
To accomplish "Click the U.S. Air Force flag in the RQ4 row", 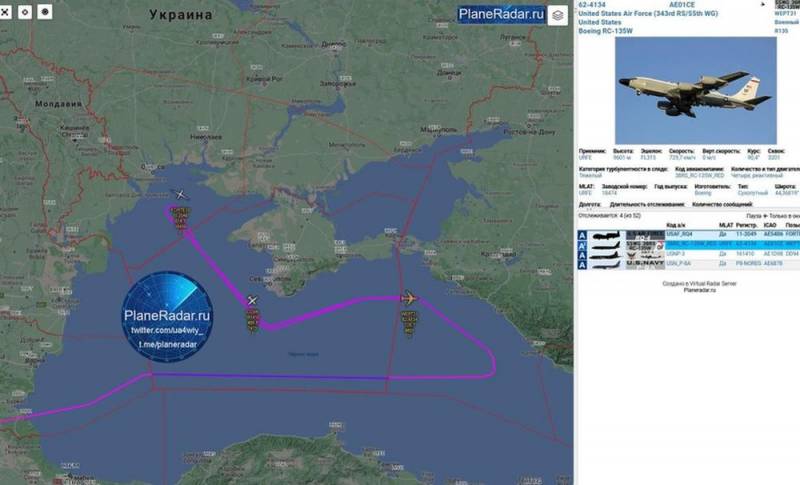I will [645, 235].
